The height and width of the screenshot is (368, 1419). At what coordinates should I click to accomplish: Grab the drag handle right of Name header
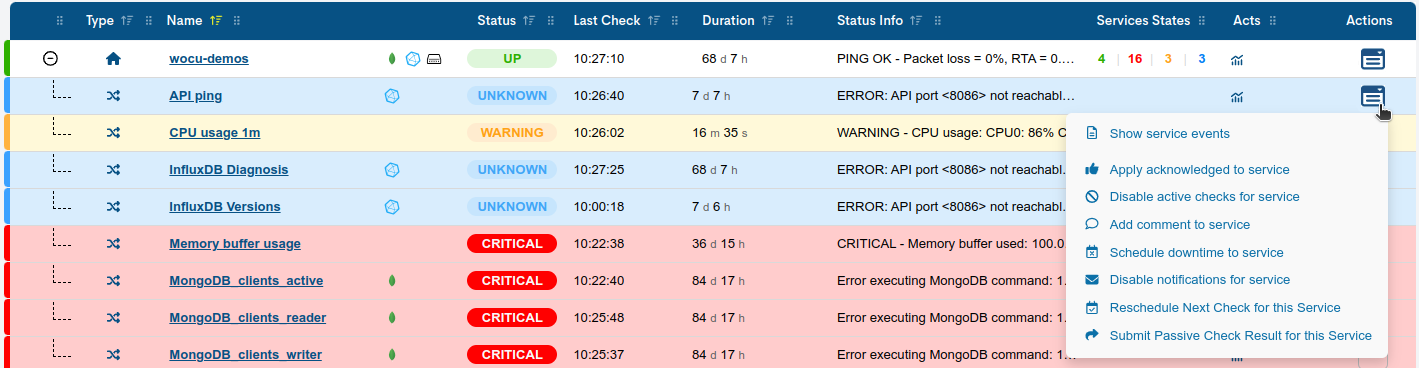[237, 21]
